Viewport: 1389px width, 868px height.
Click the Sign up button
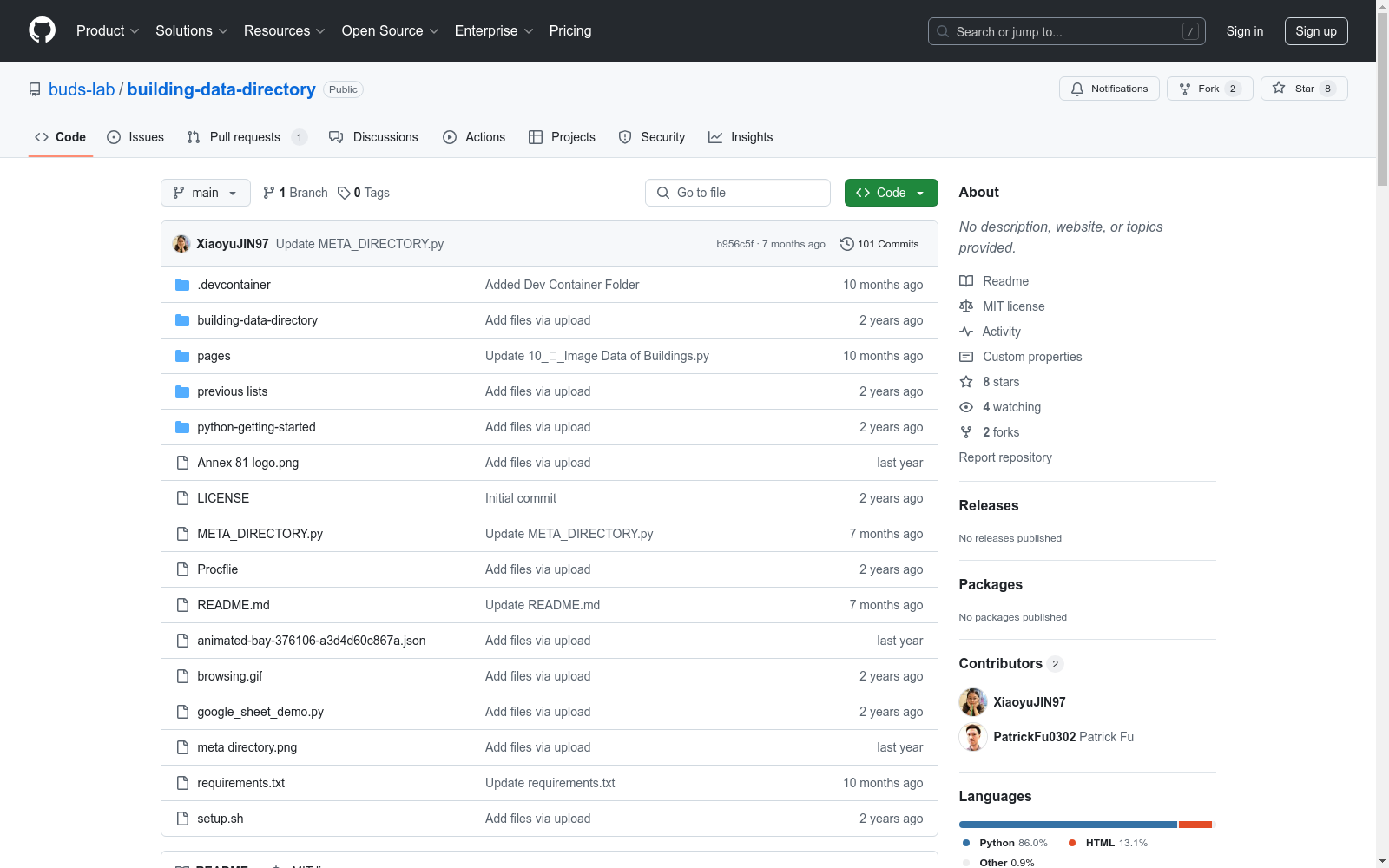pos(1315,31)
